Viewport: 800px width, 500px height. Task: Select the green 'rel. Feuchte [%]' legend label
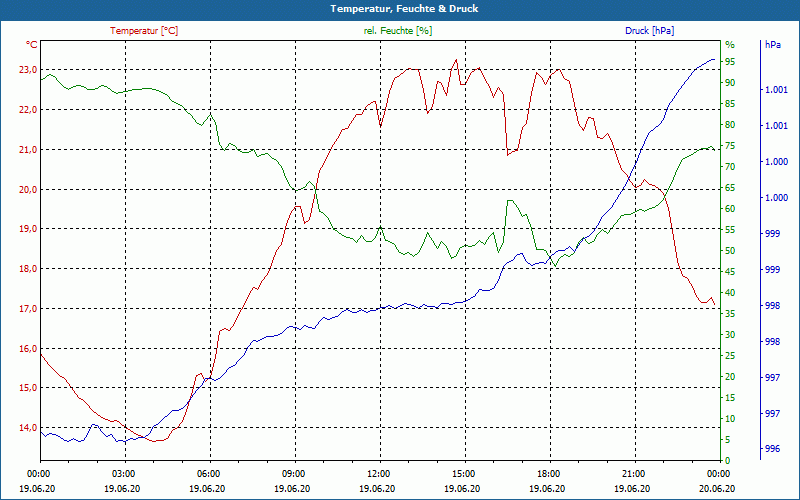(397, 31)
